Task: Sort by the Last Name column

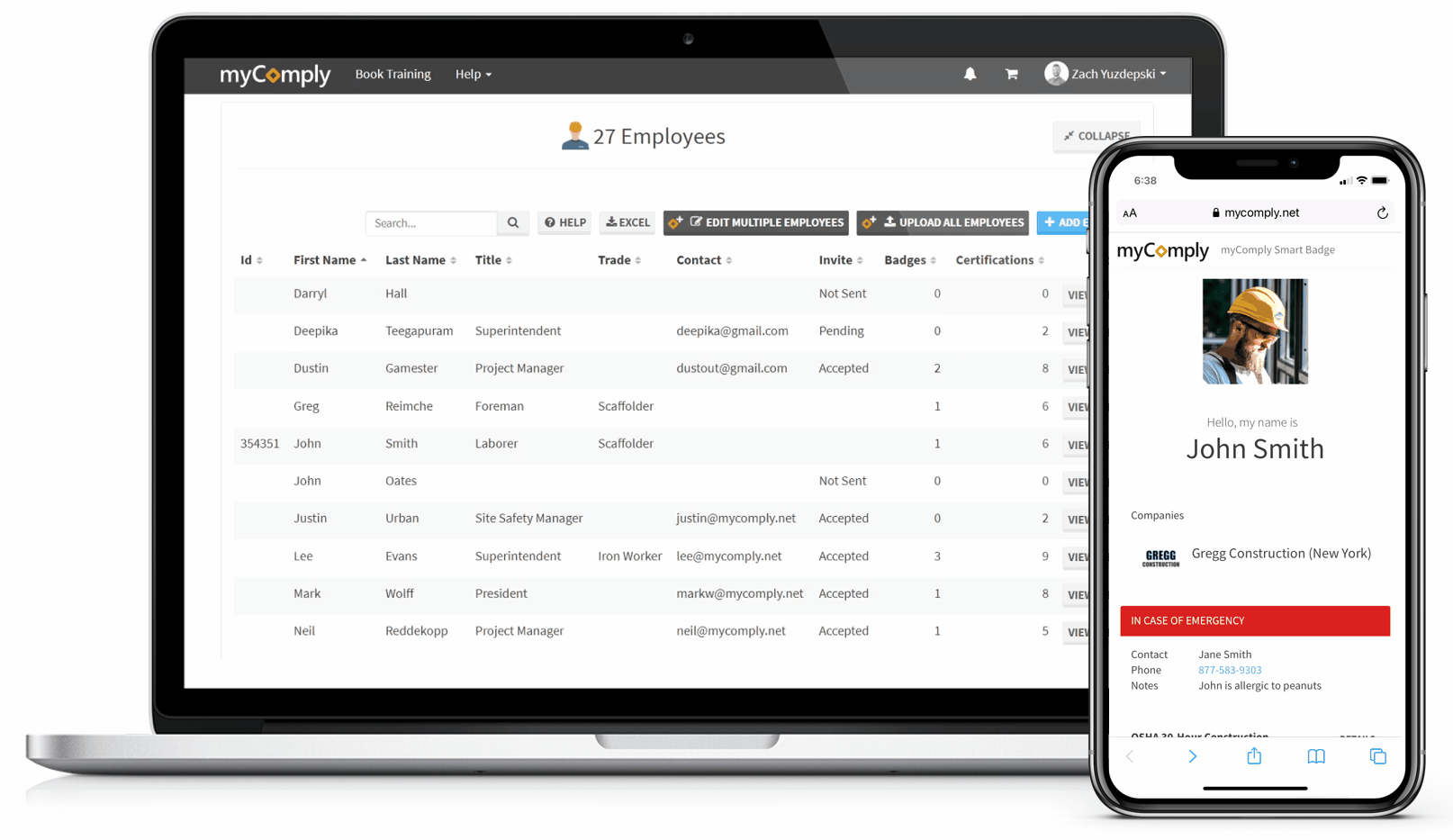Action: pos(420,260)
